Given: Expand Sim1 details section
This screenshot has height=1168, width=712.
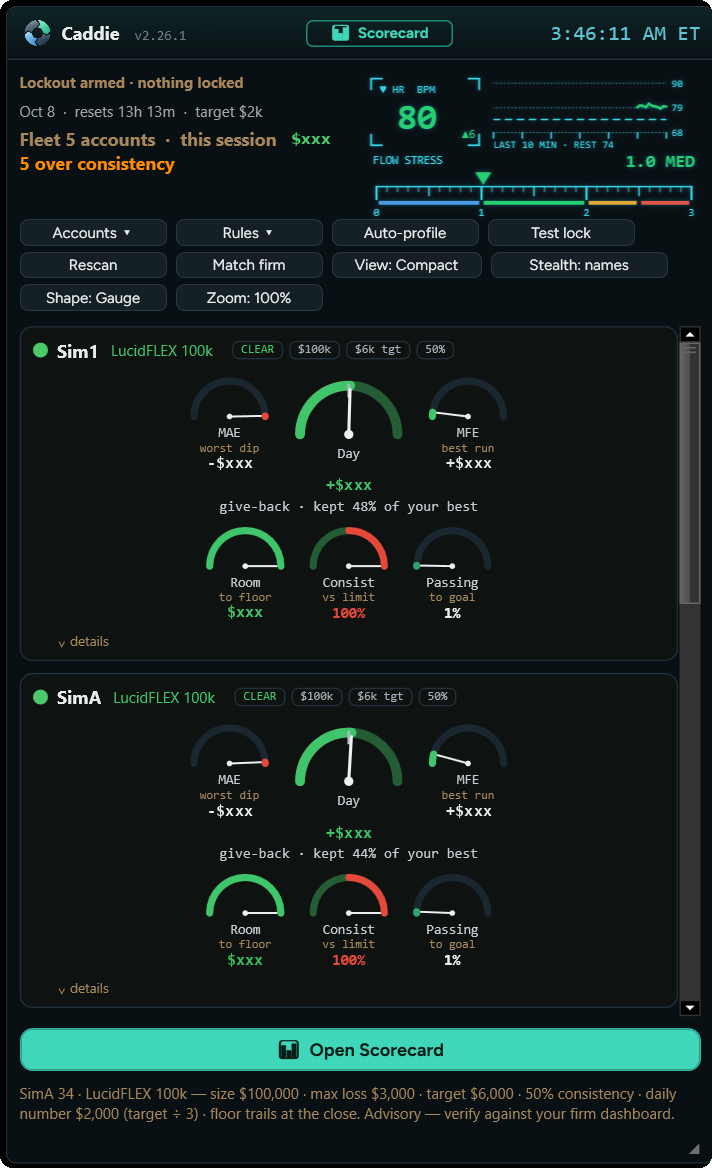Looking at the screenshot, I should pos(83,641).
